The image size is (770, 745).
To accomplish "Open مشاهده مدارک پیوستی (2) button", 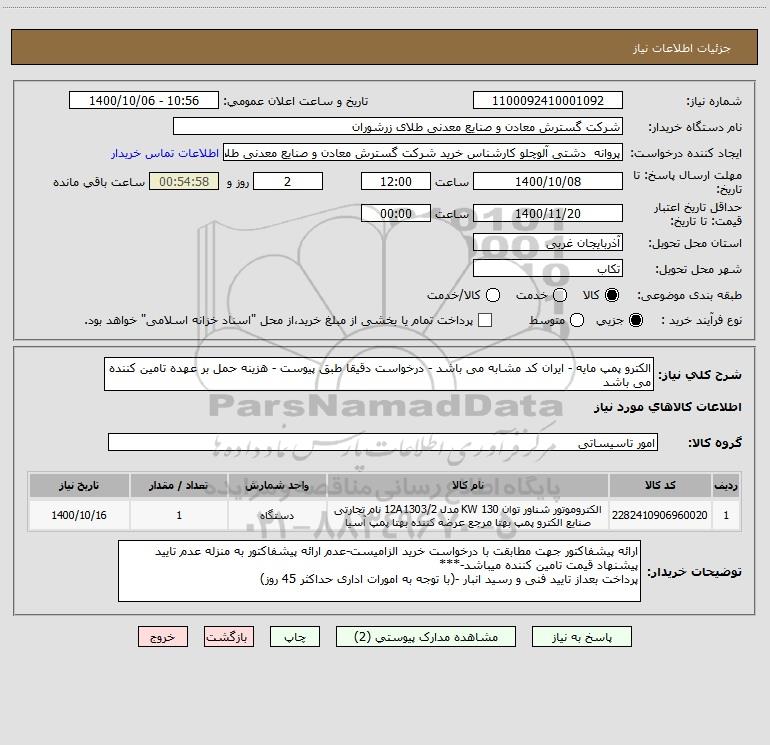I will [426, 637].
